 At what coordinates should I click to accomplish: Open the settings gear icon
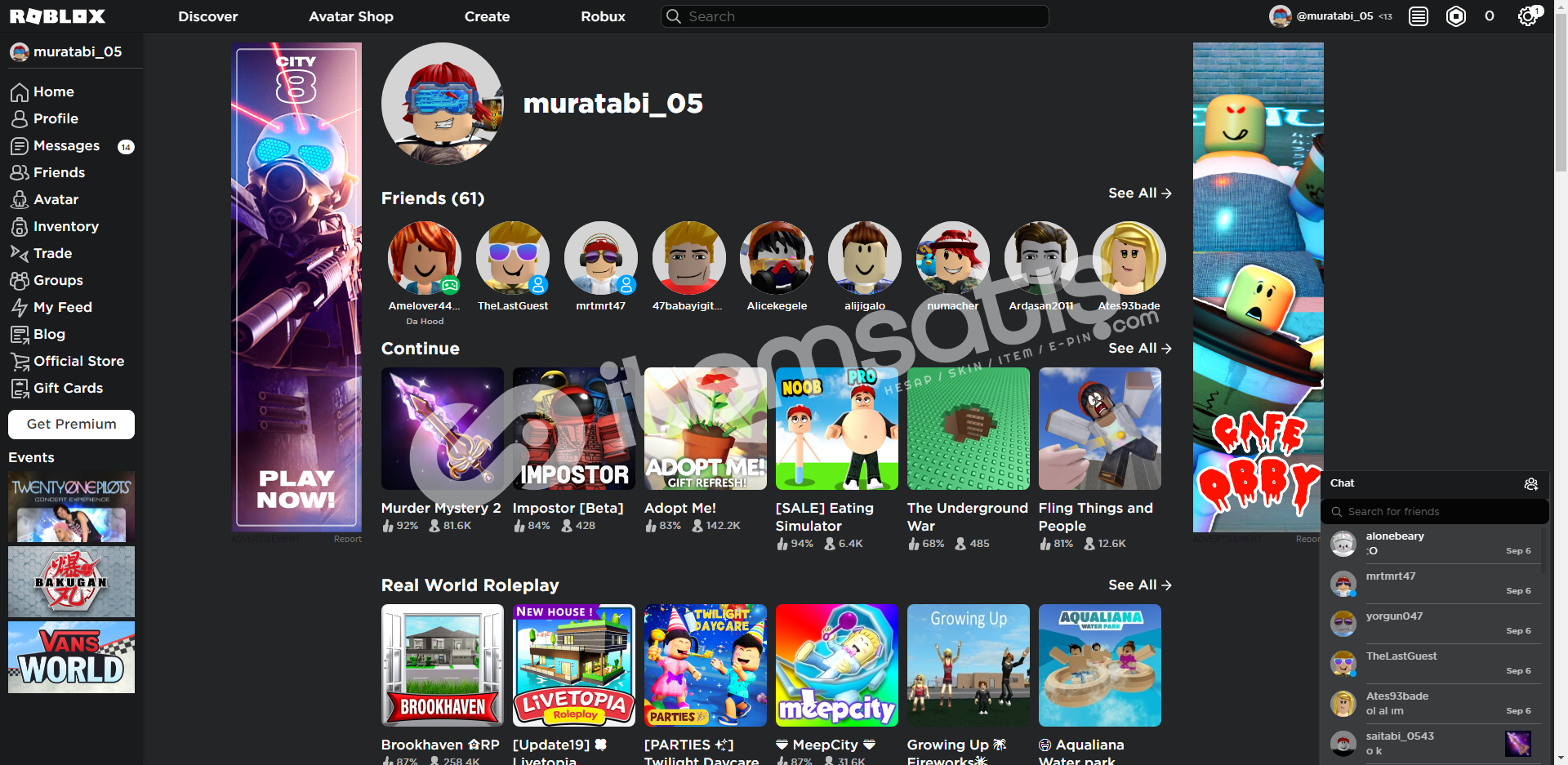pos(1527,16)
